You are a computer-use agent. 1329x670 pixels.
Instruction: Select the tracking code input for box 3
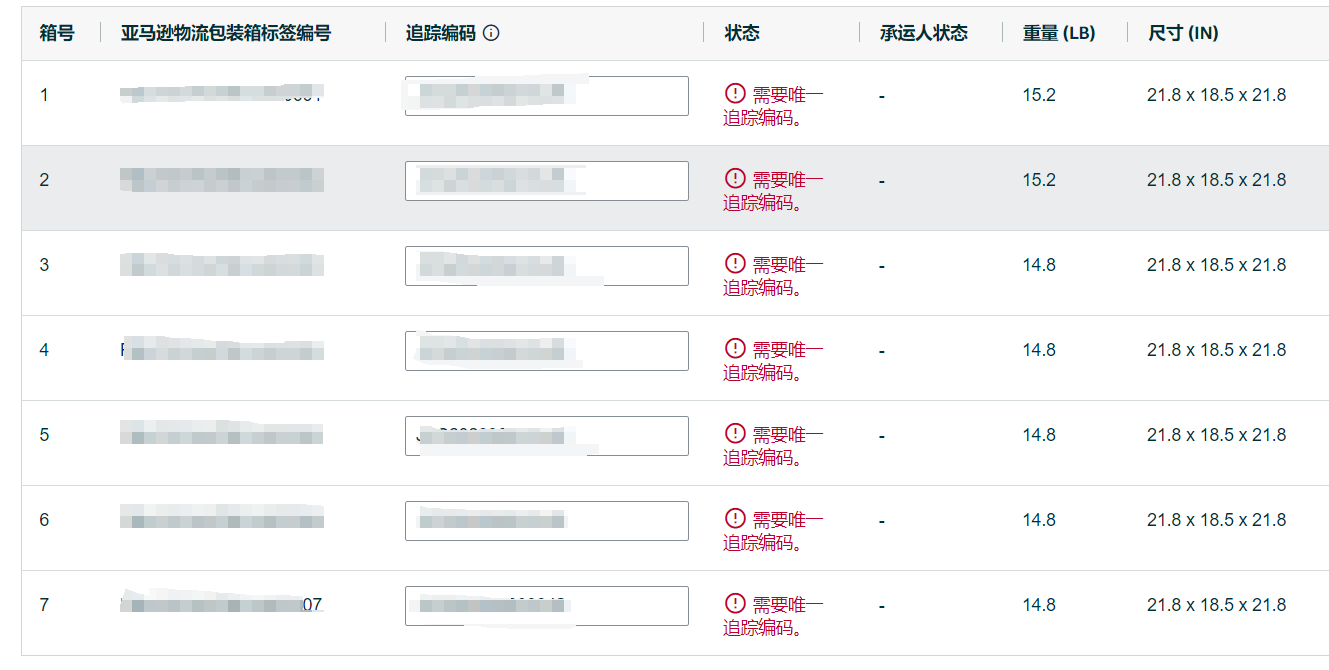tap(546, 266)
